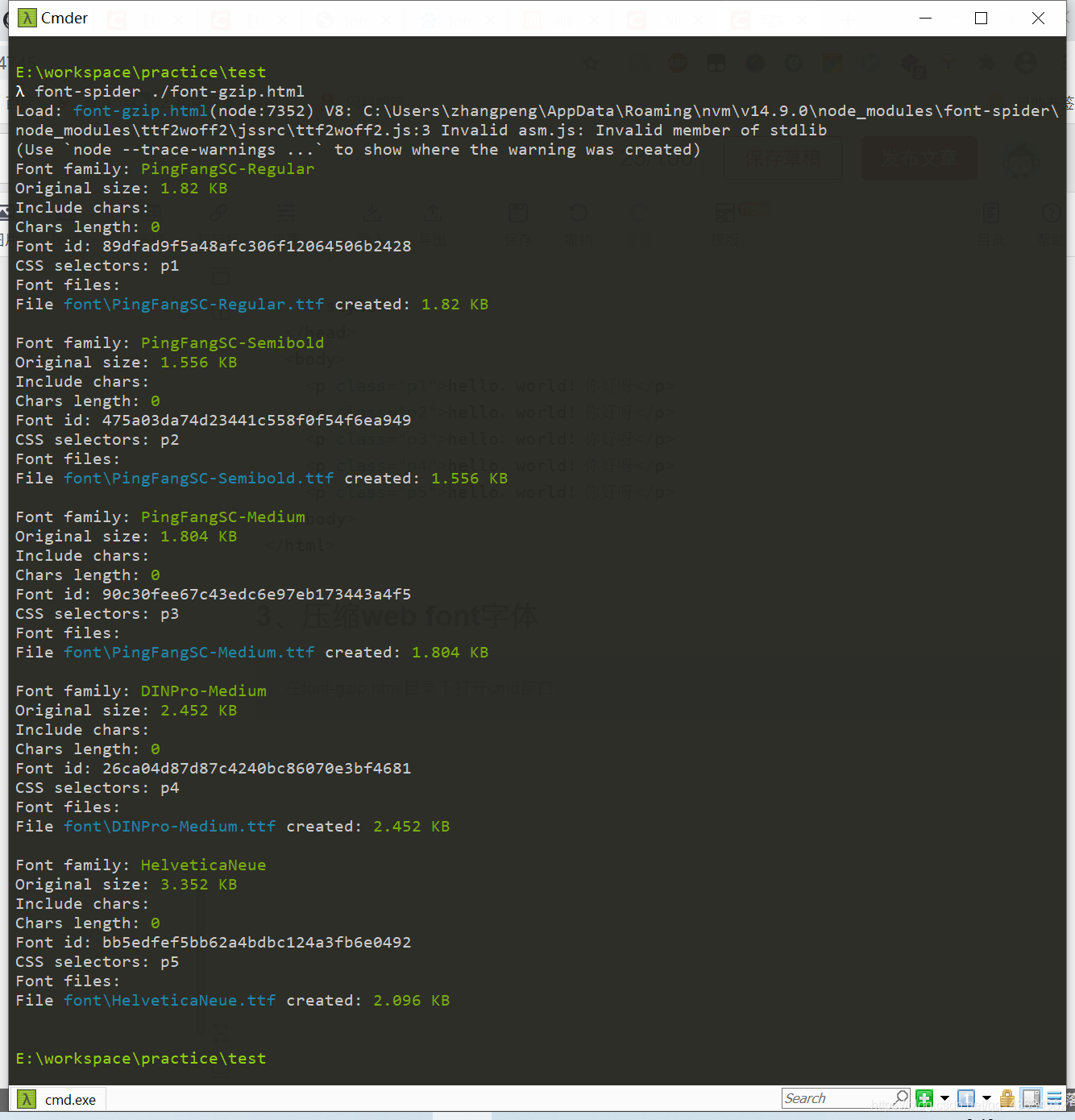Maximize the Cmder window
Image resolution: width=1075 pixels, height=1120 pixels.
pos(981,18)
